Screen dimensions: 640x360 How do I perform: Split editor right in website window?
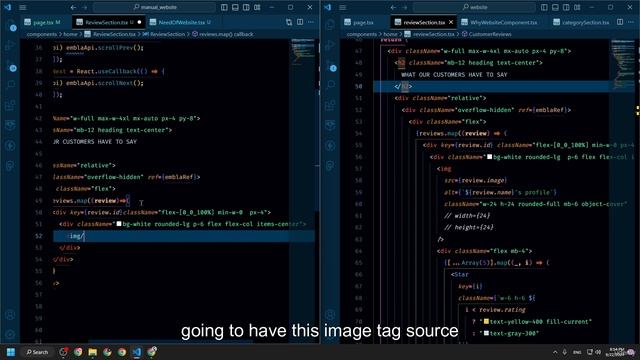click(x=620, y=22)
